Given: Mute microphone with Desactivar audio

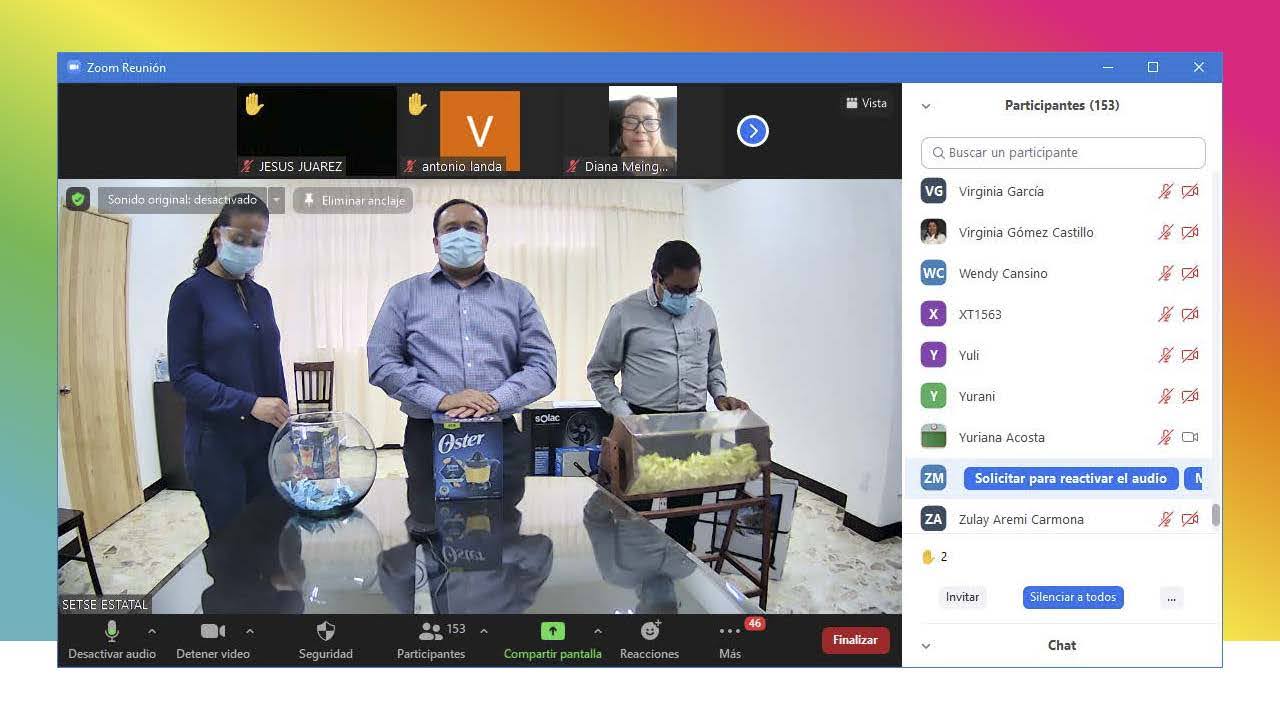Looking at the screenshot, I should [112, 631].
